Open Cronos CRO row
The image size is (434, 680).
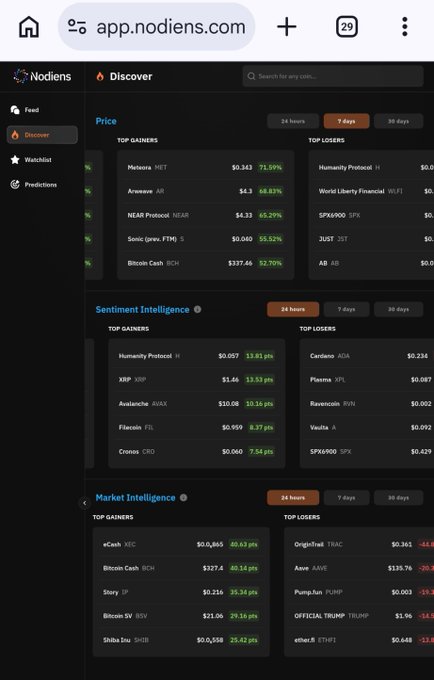(197, 451)
